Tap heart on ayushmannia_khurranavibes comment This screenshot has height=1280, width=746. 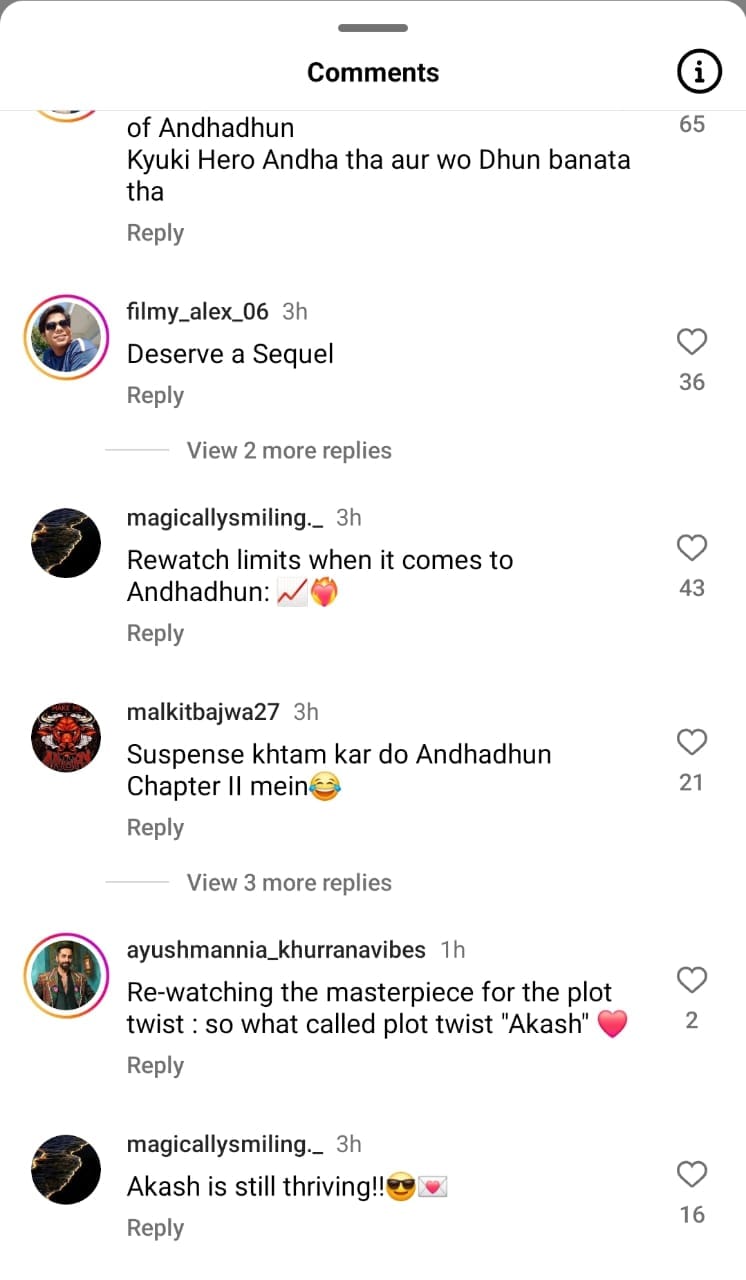(x=692, y=980)
